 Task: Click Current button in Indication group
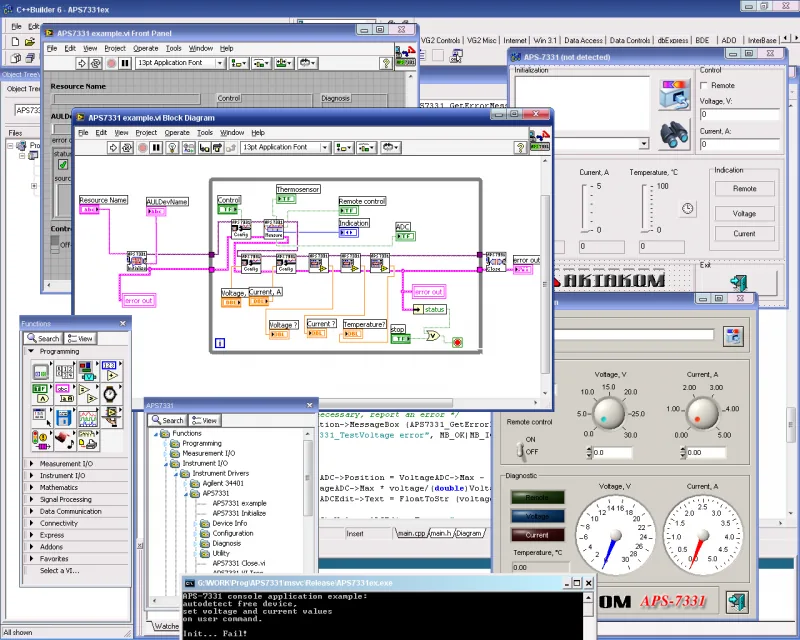744,234
